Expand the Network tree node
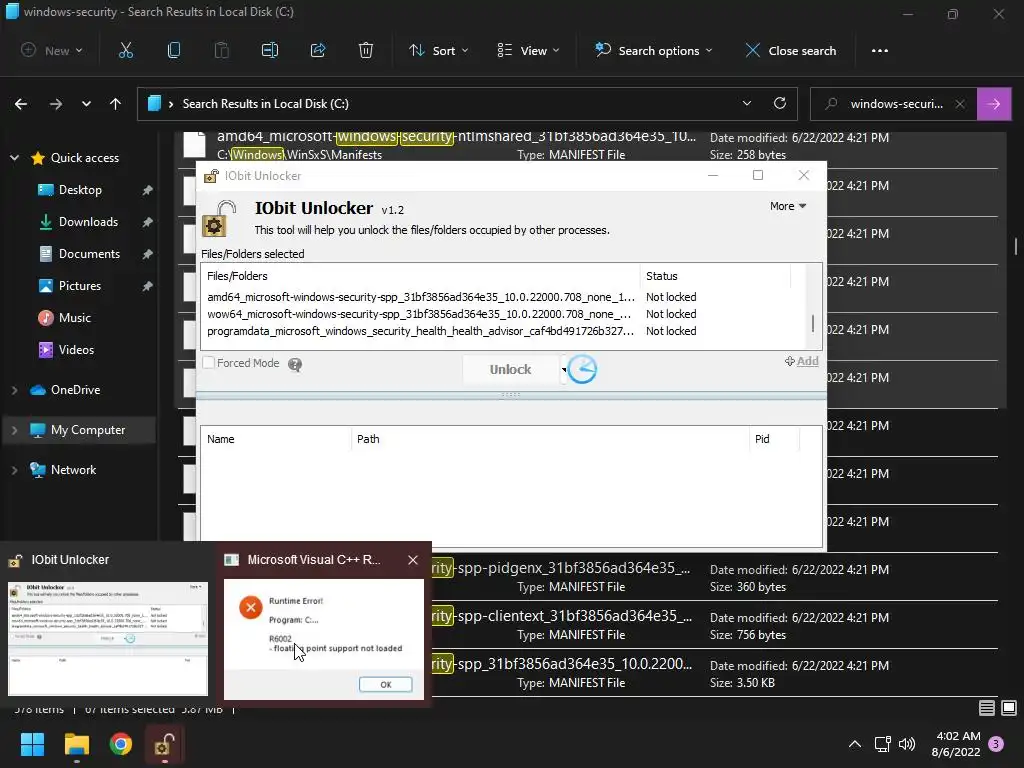The width and height of the screenshot is (1024, 768). pos(14,470)
